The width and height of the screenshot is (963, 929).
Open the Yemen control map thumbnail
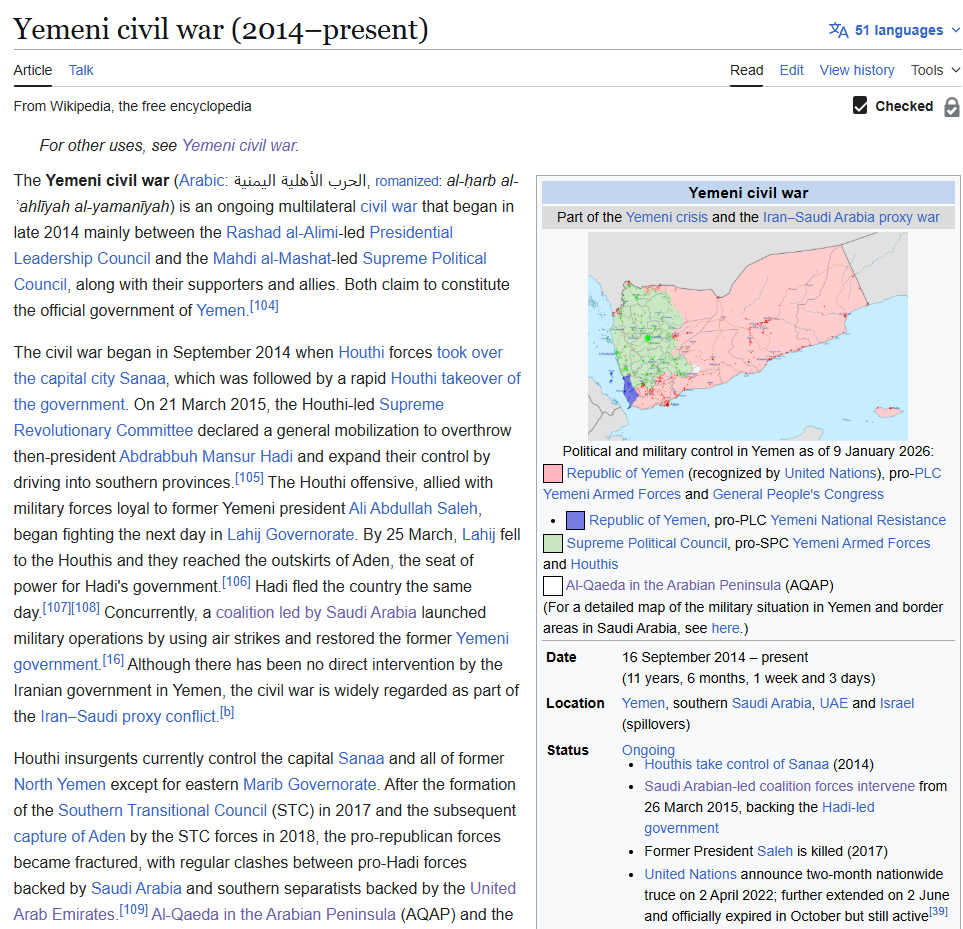747,336
